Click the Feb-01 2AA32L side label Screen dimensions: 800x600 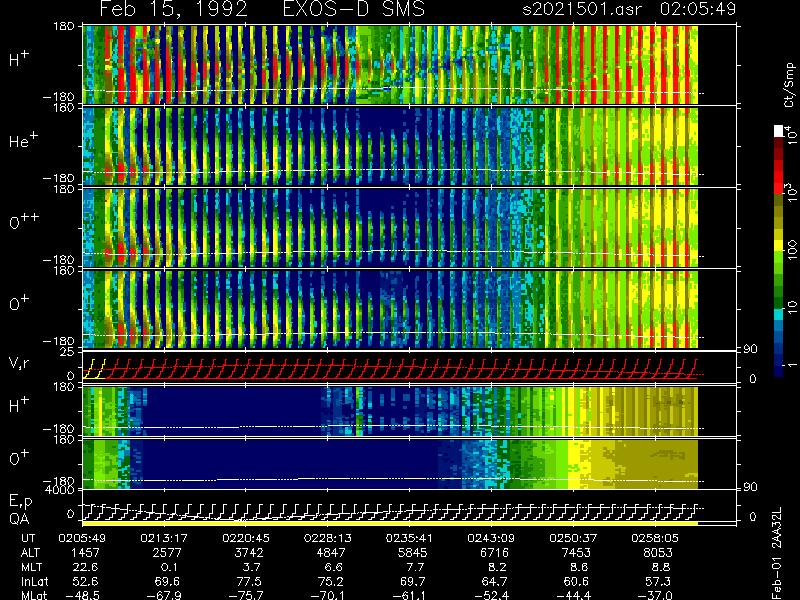tap(777, 553)
